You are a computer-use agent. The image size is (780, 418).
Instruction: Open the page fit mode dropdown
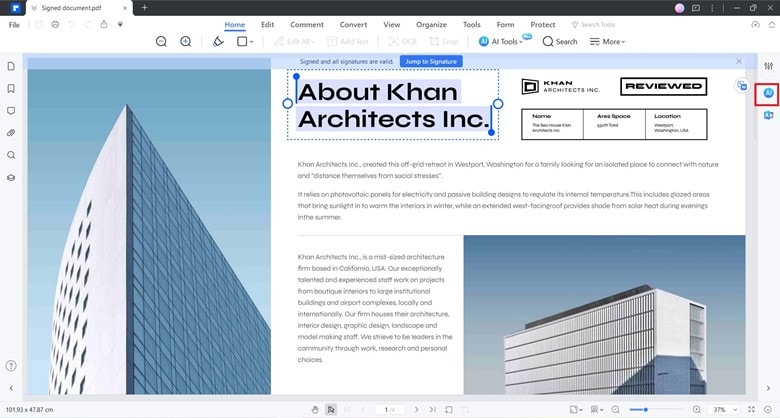pyautogui.click(x=576, y=410)
